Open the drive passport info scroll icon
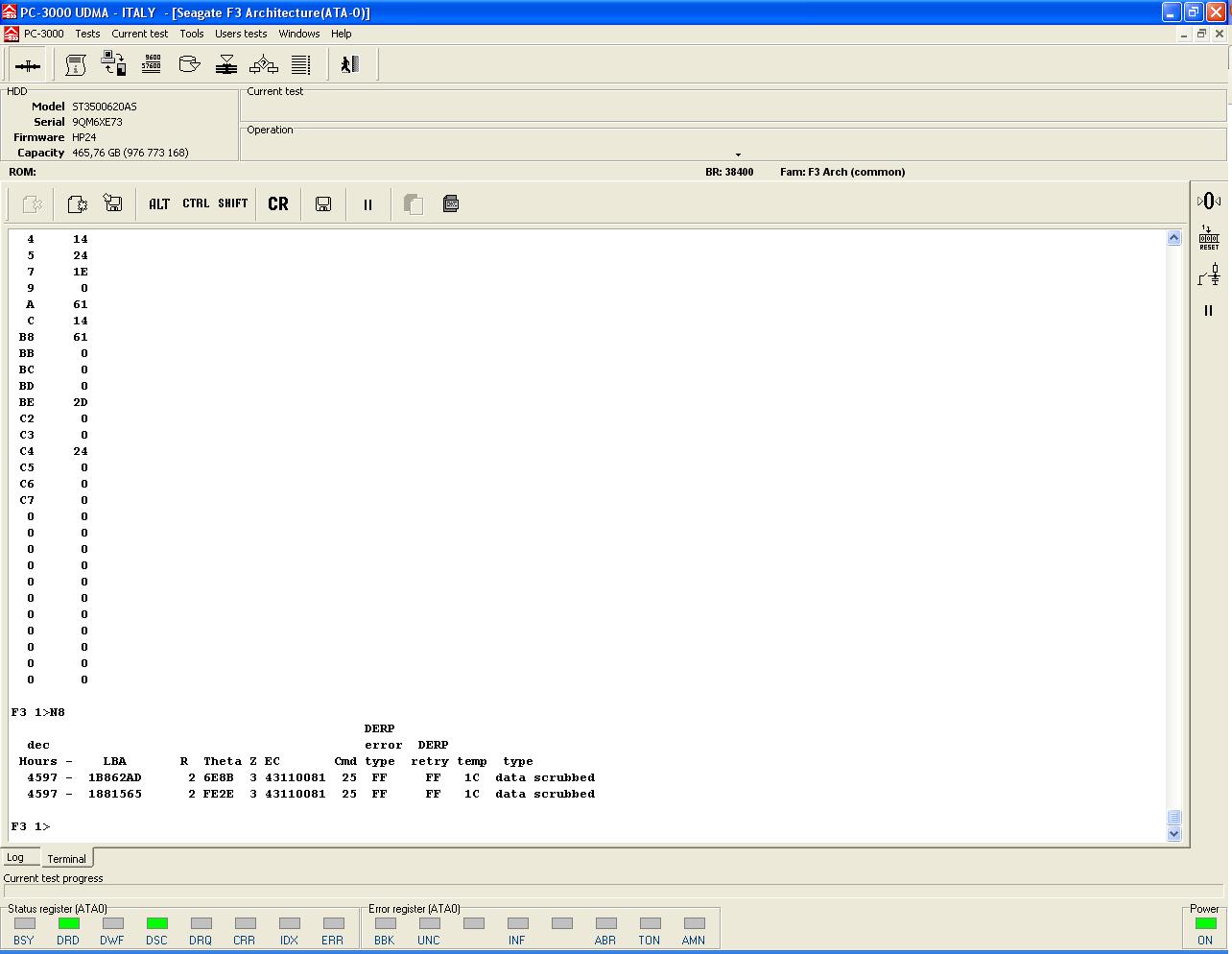 pyautogui.click(x=76, y=65)
